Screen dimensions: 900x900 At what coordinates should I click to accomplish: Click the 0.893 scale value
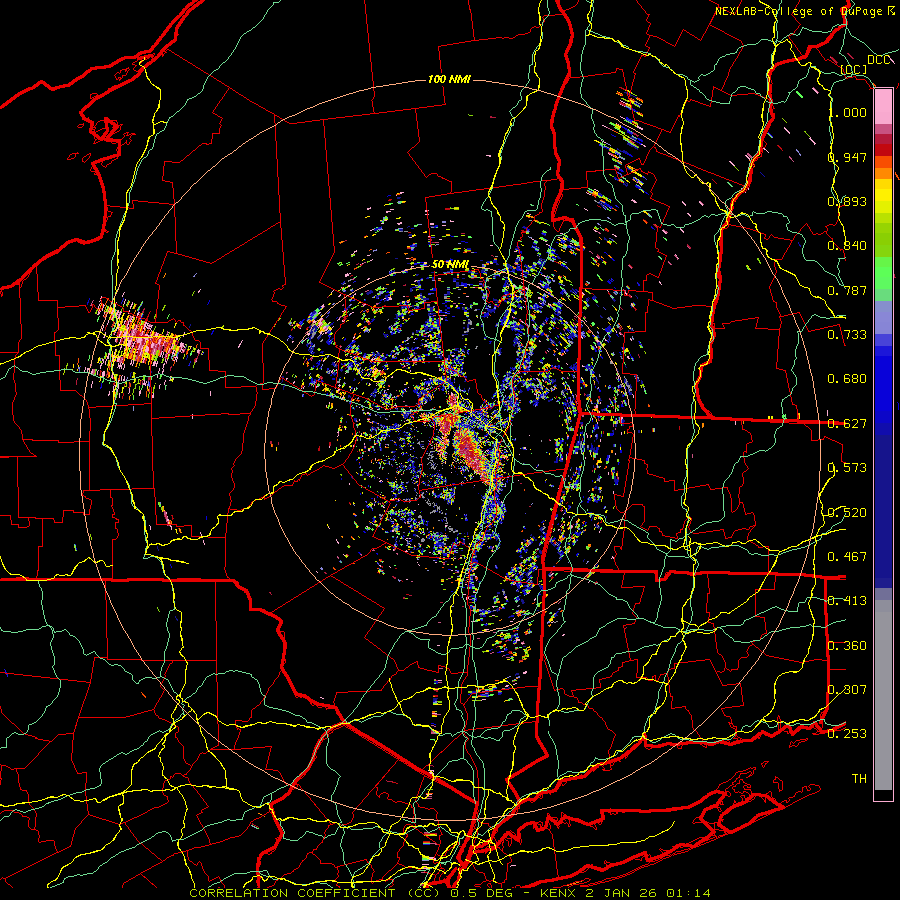tap(847, 201)
